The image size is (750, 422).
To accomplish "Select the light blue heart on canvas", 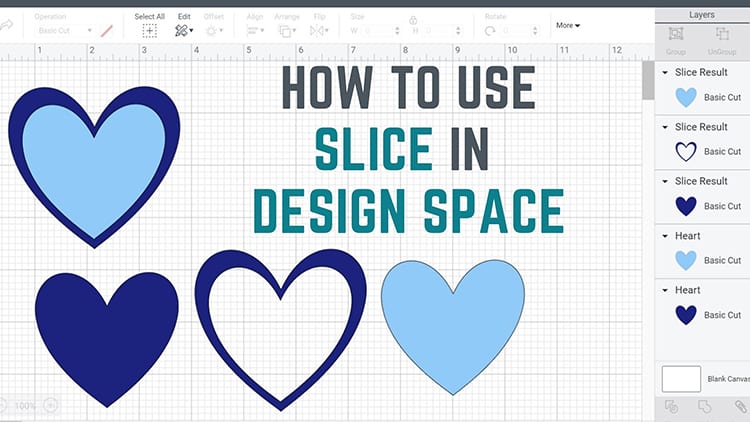I will [453, 328].
